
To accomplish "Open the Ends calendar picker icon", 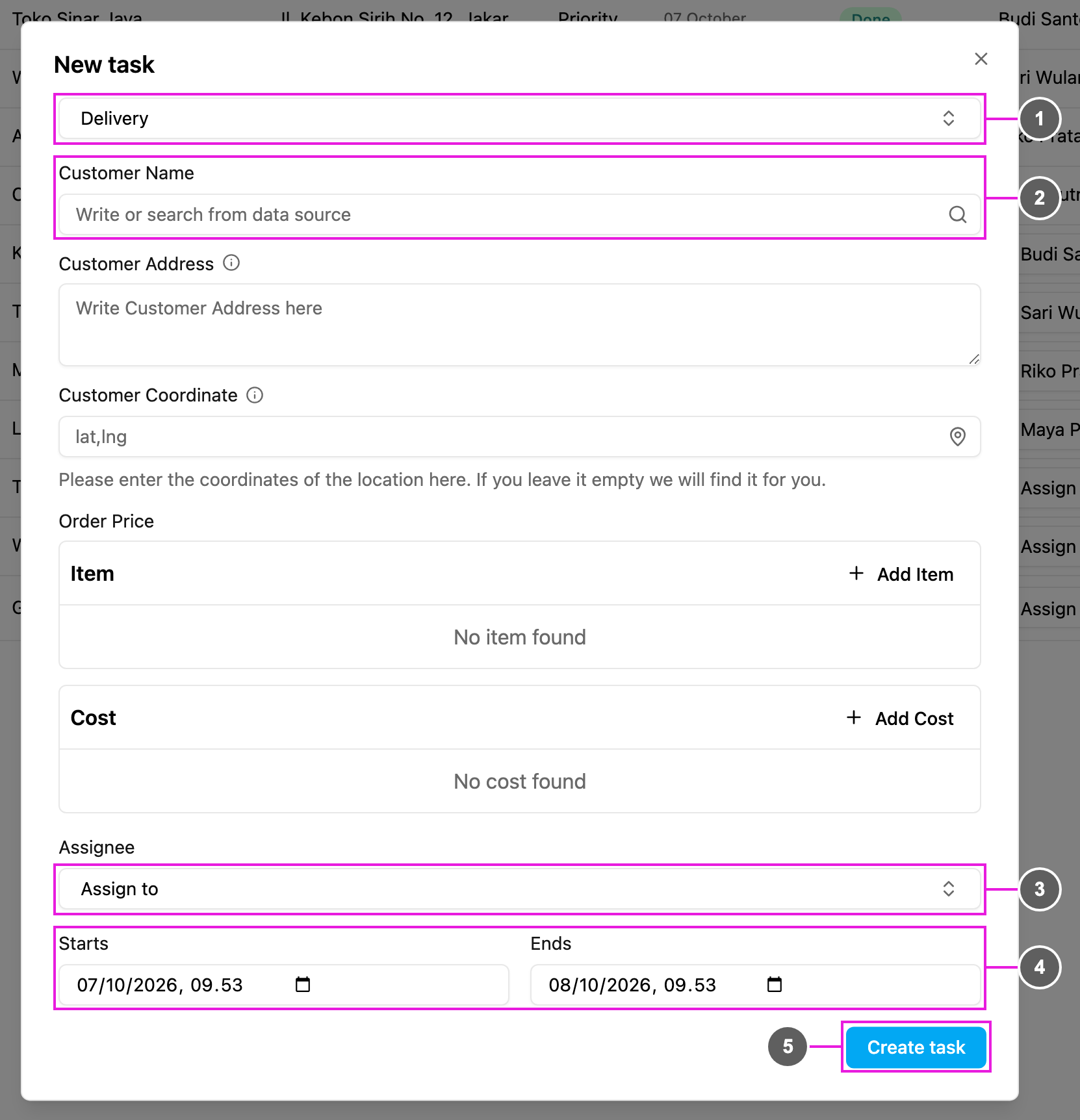I will 775,985.
